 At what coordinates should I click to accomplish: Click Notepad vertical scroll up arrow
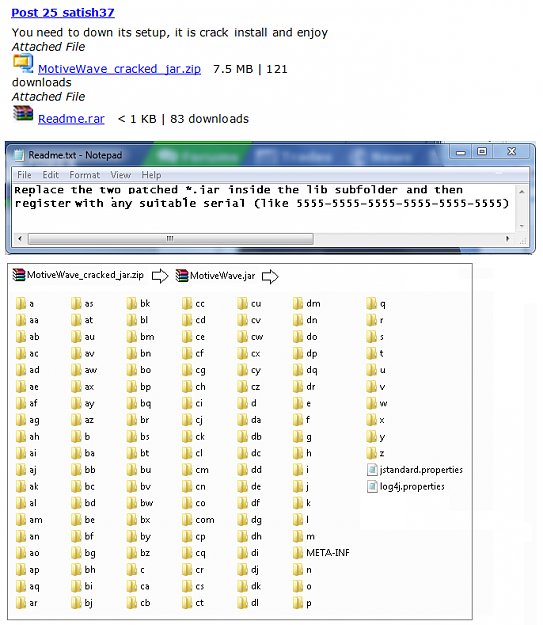[522, 192]
